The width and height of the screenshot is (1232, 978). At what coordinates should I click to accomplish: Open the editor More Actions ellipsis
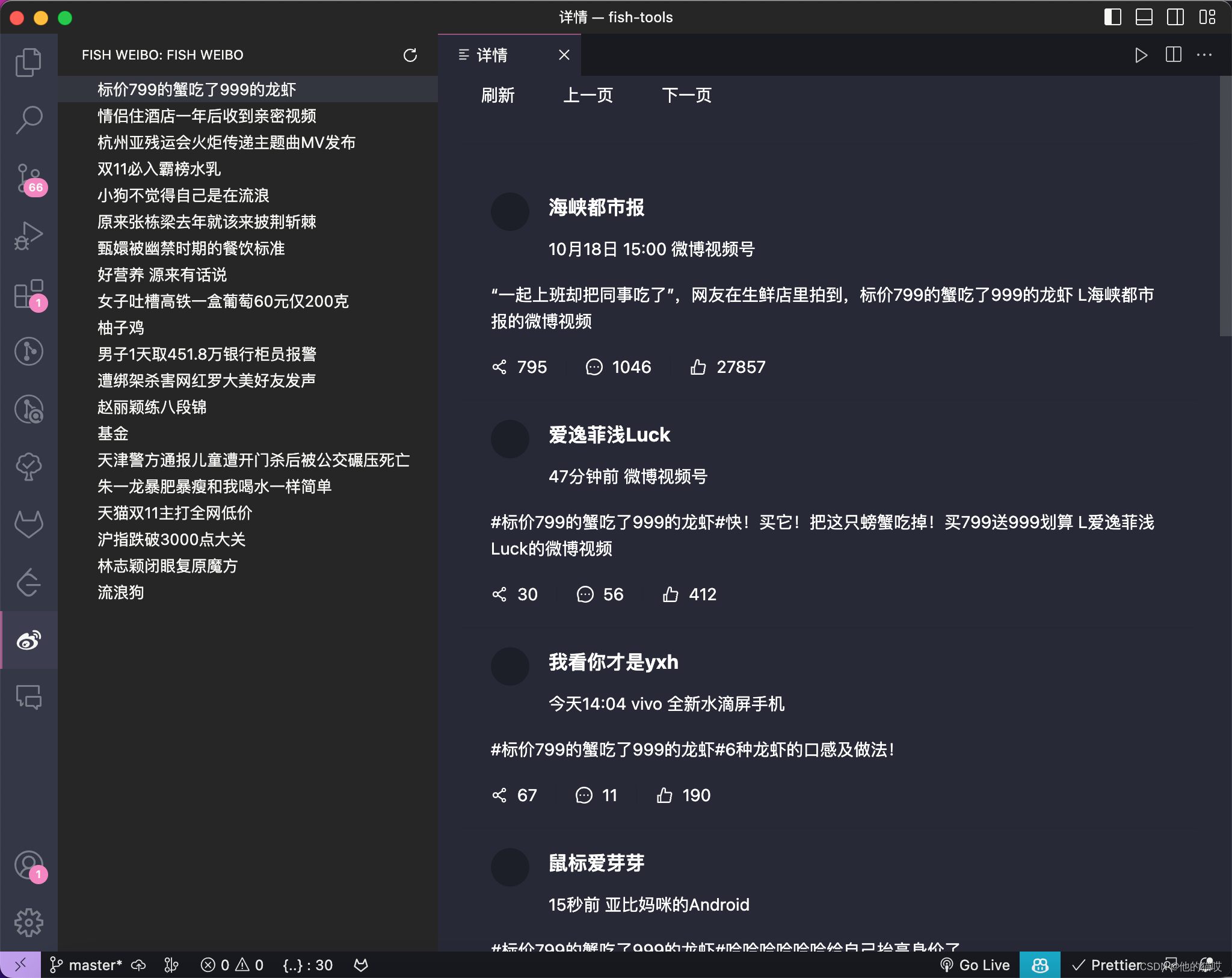click(1204, 55)
